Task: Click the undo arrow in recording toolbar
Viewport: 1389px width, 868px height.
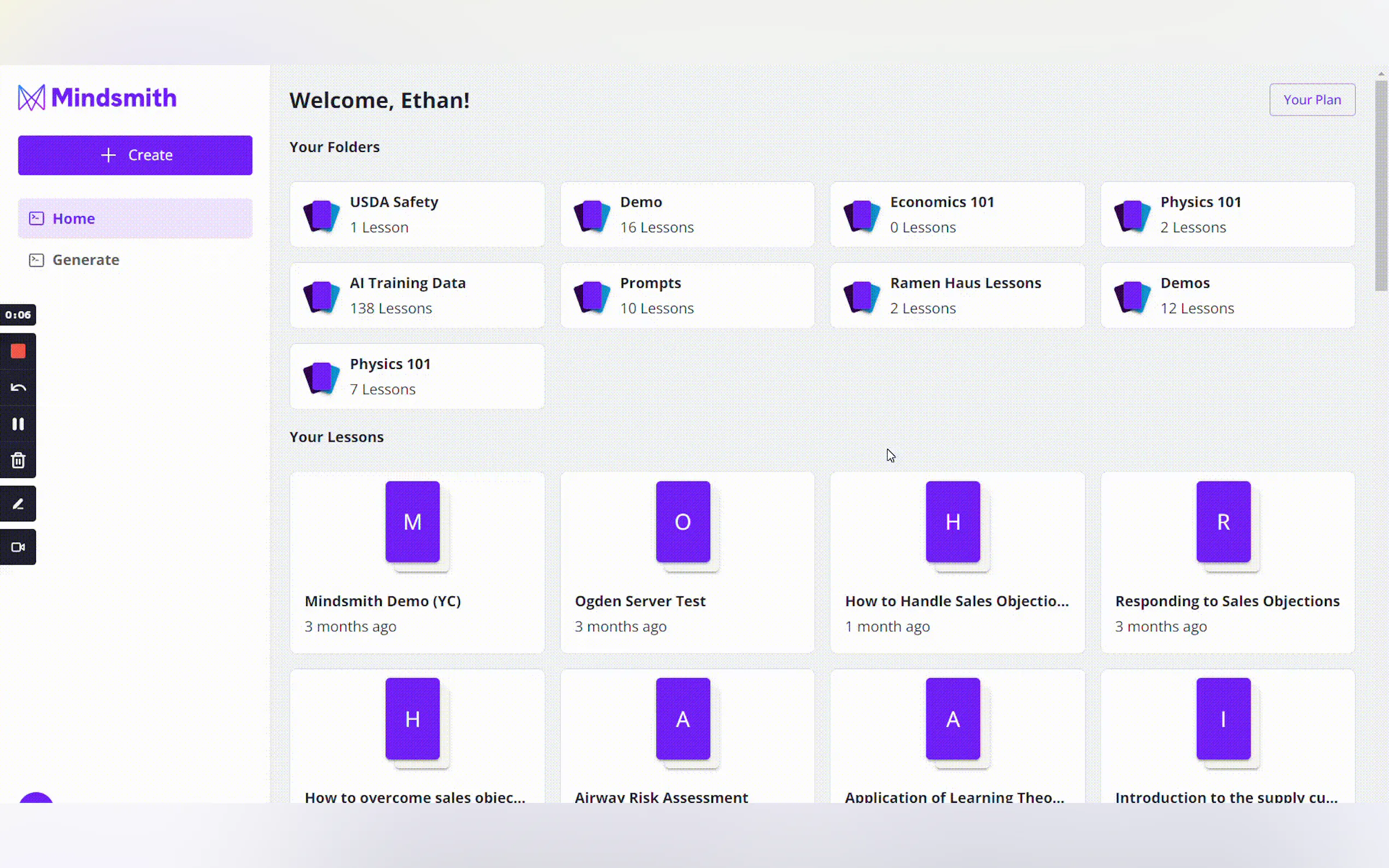Action: (x=18, y=388)
